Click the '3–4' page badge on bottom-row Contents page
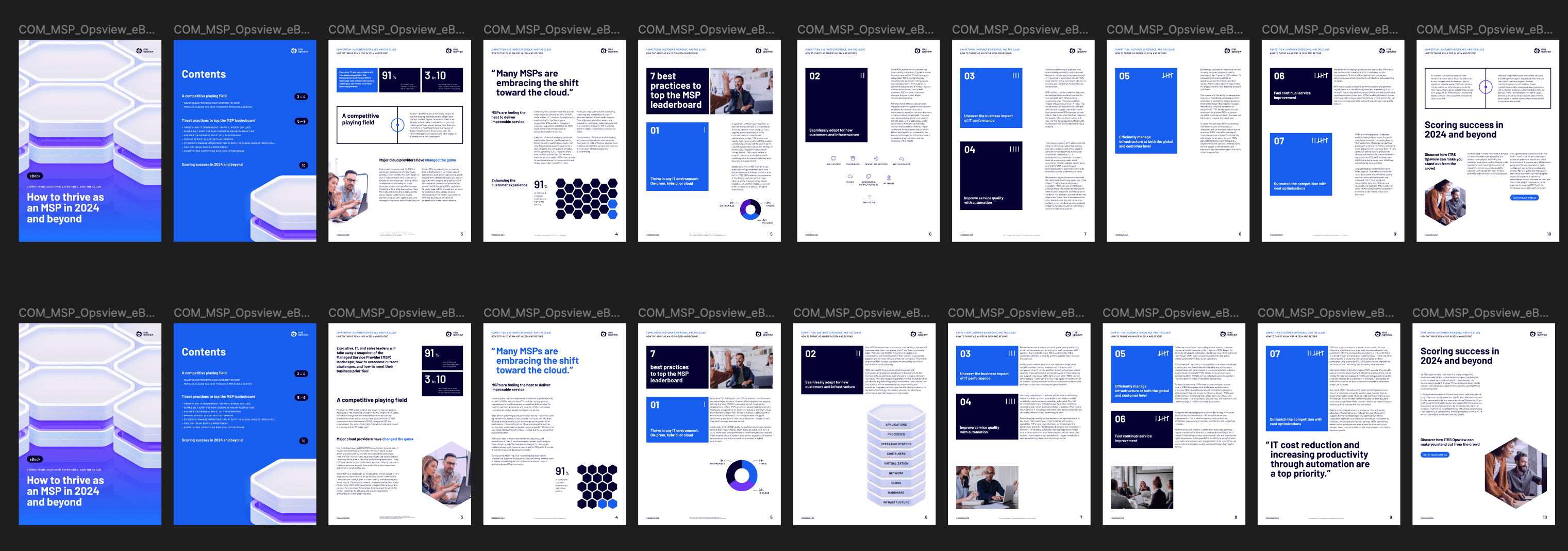 (302, 374)
